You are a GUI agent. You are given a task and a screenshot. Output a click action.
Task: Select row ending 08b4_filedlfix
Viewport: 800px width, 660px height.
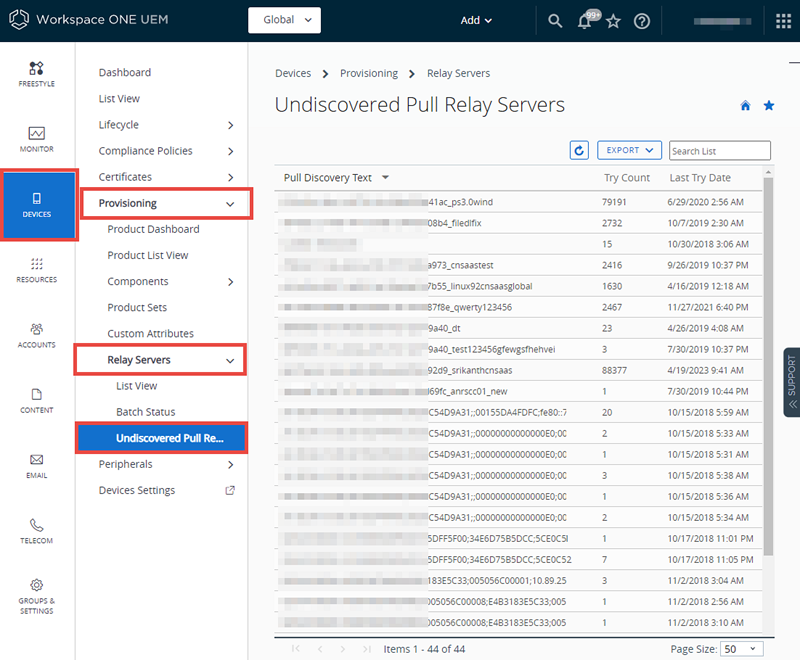tap(518, 223)
